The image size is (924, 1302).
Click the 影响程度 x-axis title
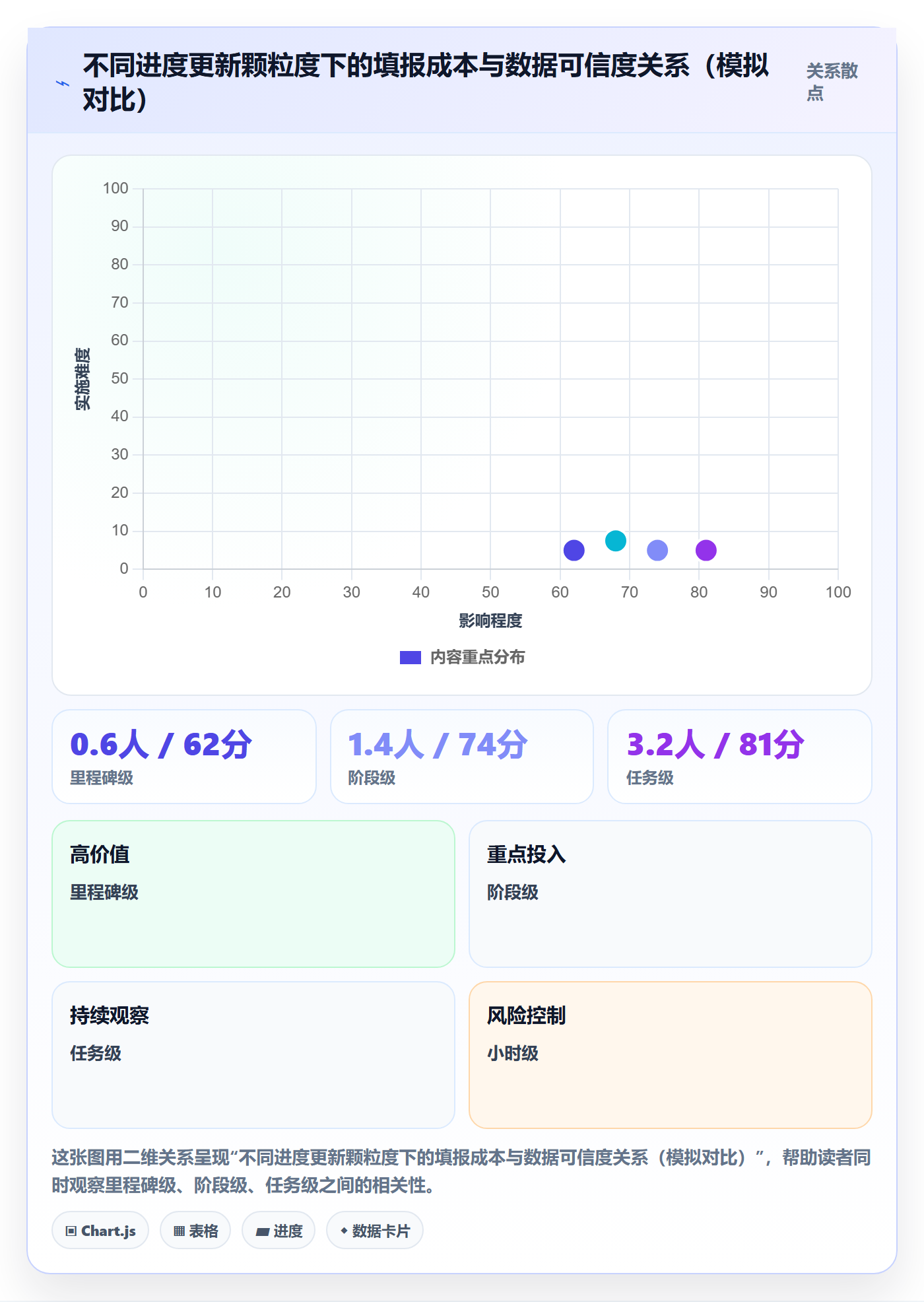pyautogui.click(x=490, y=621)
